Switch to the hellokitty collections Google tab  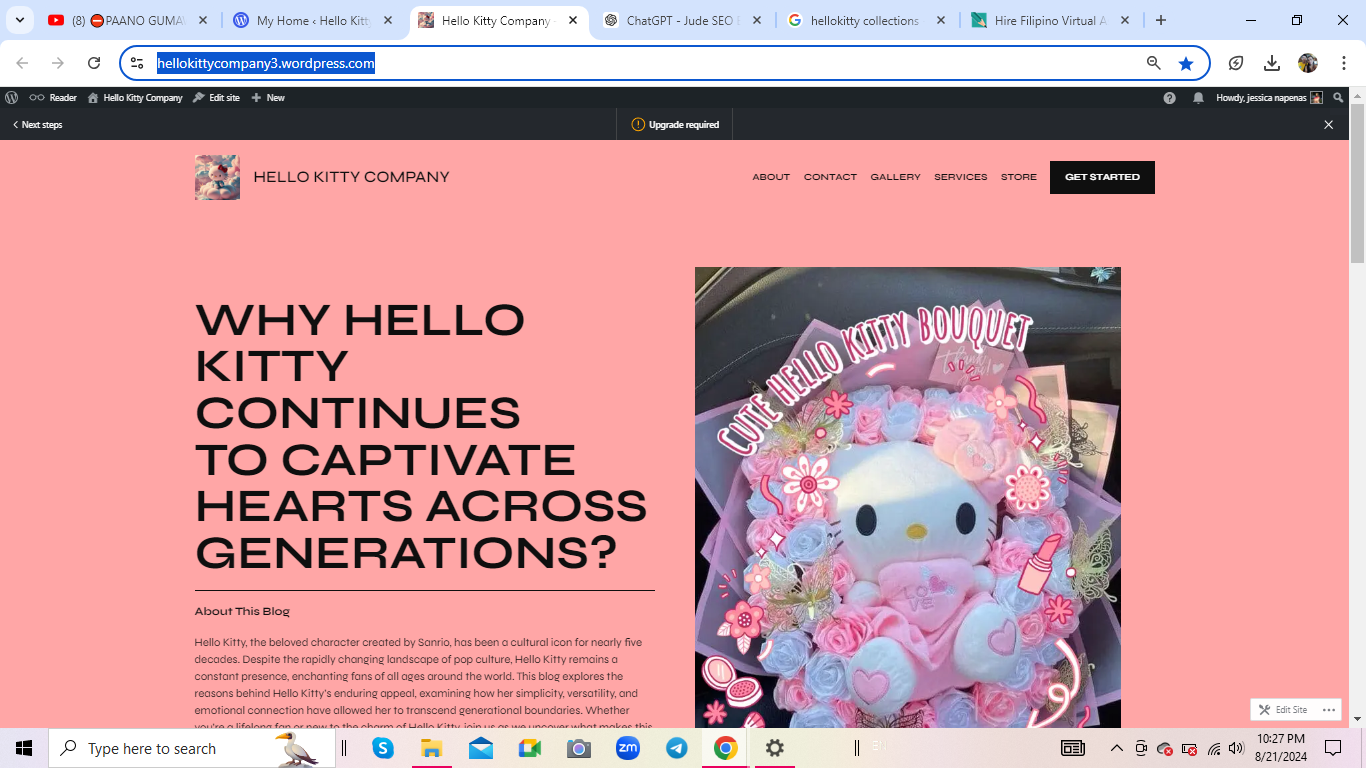point(865,20)
